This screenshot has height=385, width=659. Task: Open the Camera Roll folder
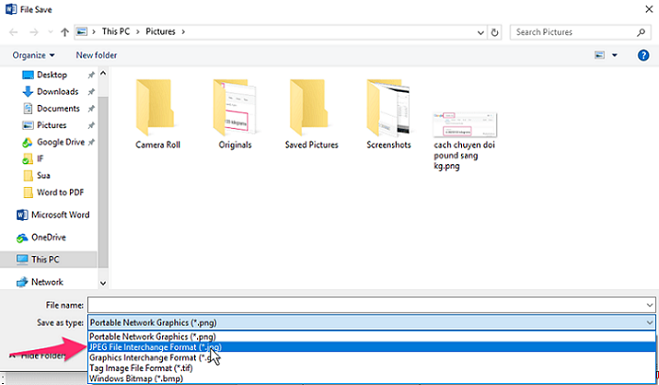pos(158,113)
